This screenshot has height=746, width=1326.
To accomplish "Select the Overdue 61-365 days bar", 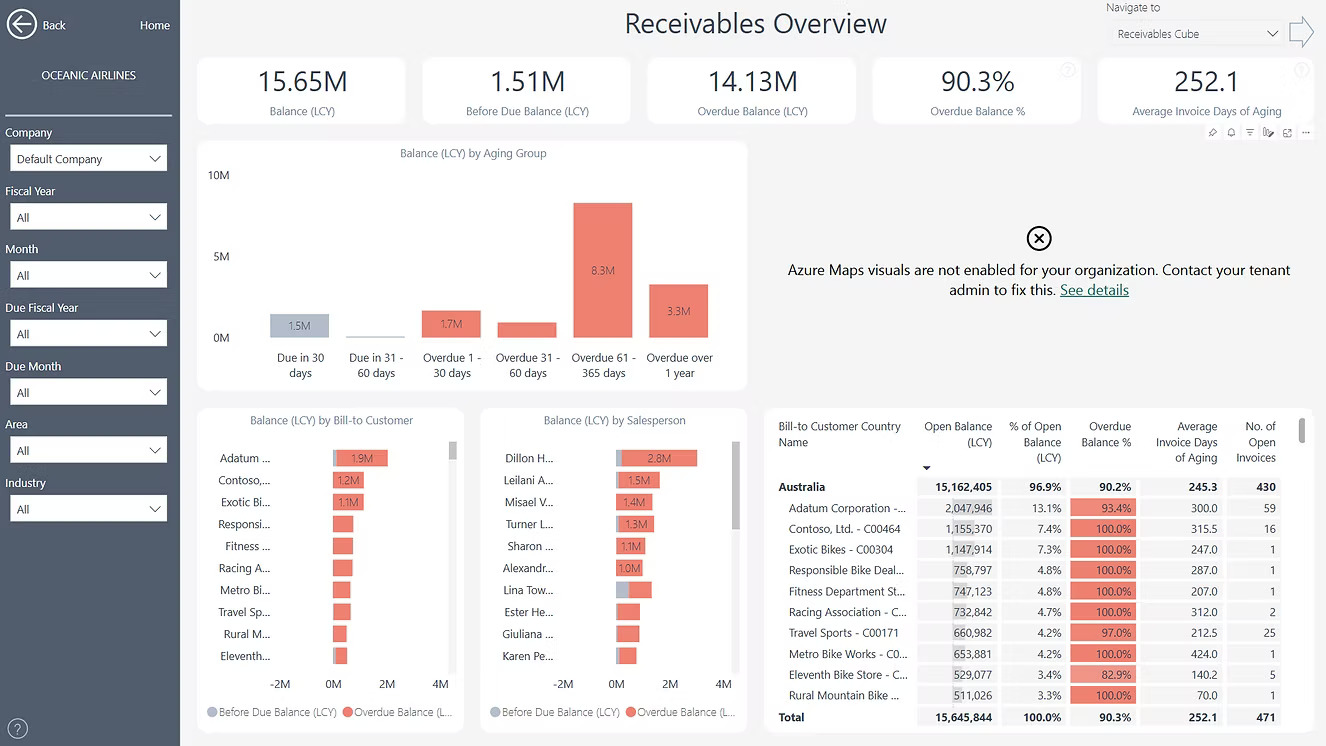I will coord(602,270).
